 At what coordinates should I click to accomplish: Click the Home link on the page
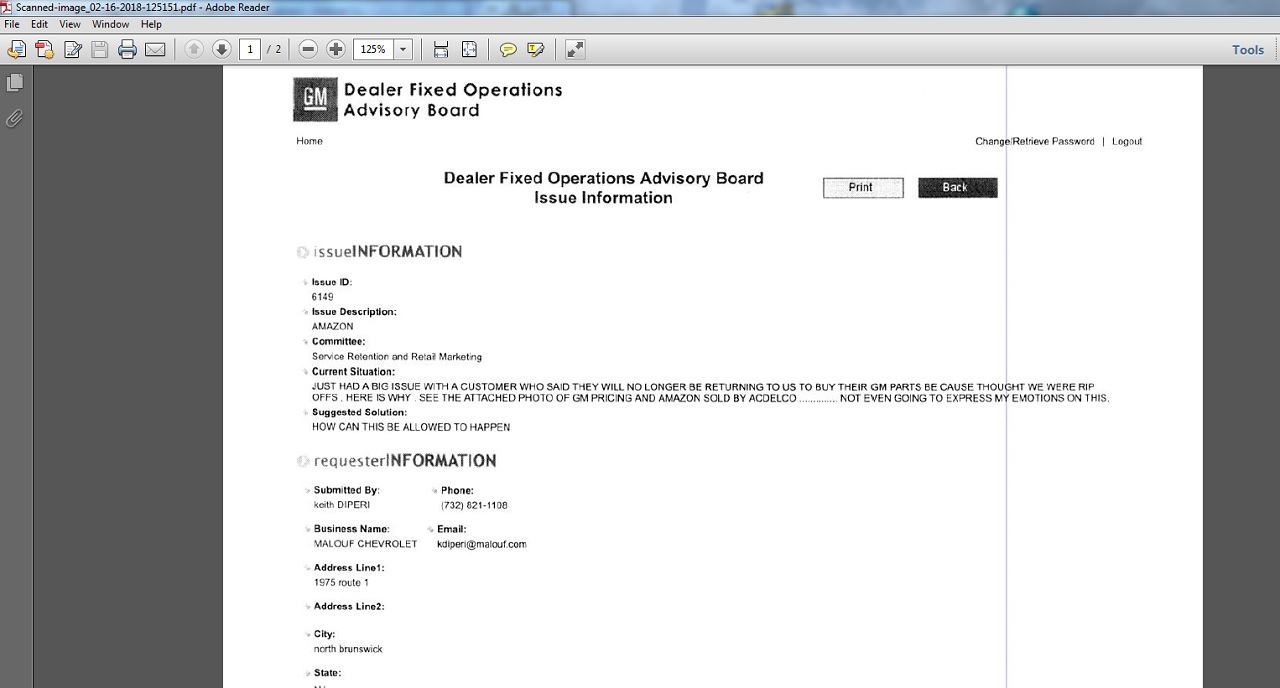pyautogui.click(x=309, y=141)
